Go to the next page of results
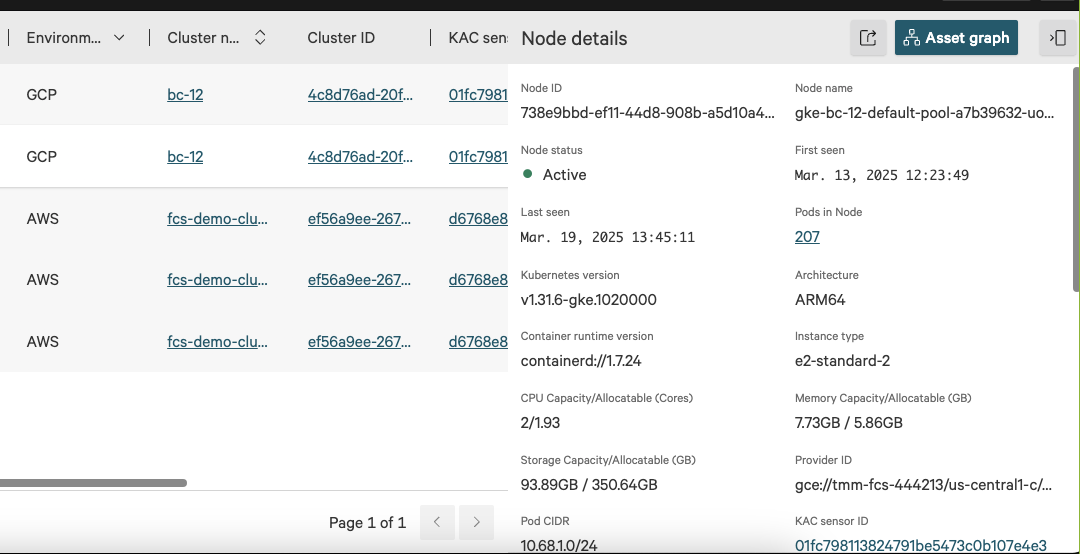Screen dimensions: 1080x554 click(x=476, y=522)
